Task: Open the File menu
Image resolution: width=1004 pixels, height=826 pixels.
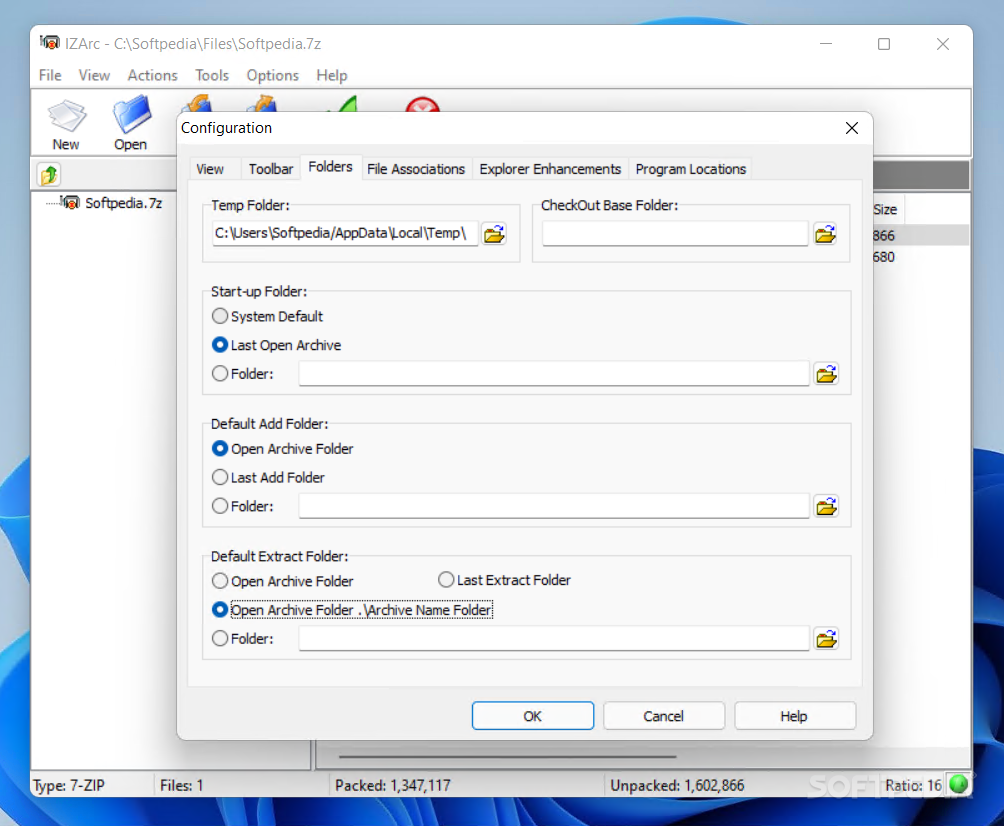Action: (x=50, y=75)
